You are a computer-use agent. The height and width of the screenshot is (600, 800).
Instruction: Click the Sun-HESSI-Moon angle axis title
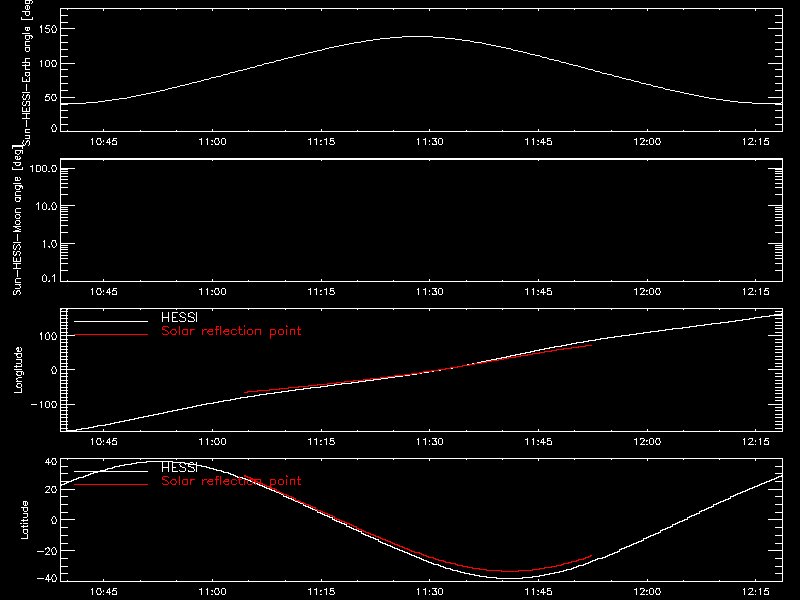[x=17, y=220]
